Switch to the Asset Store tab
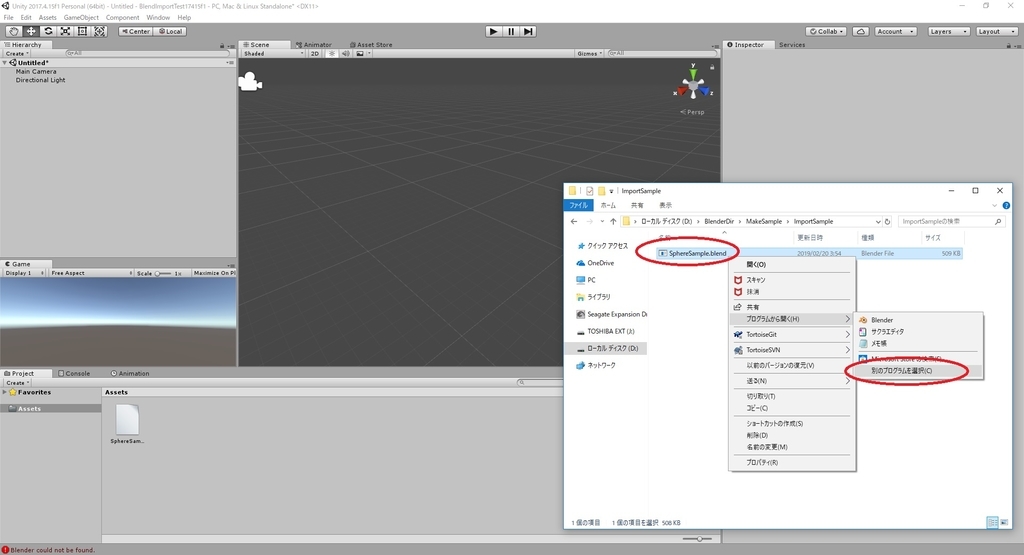 click(x=371, y=45)
